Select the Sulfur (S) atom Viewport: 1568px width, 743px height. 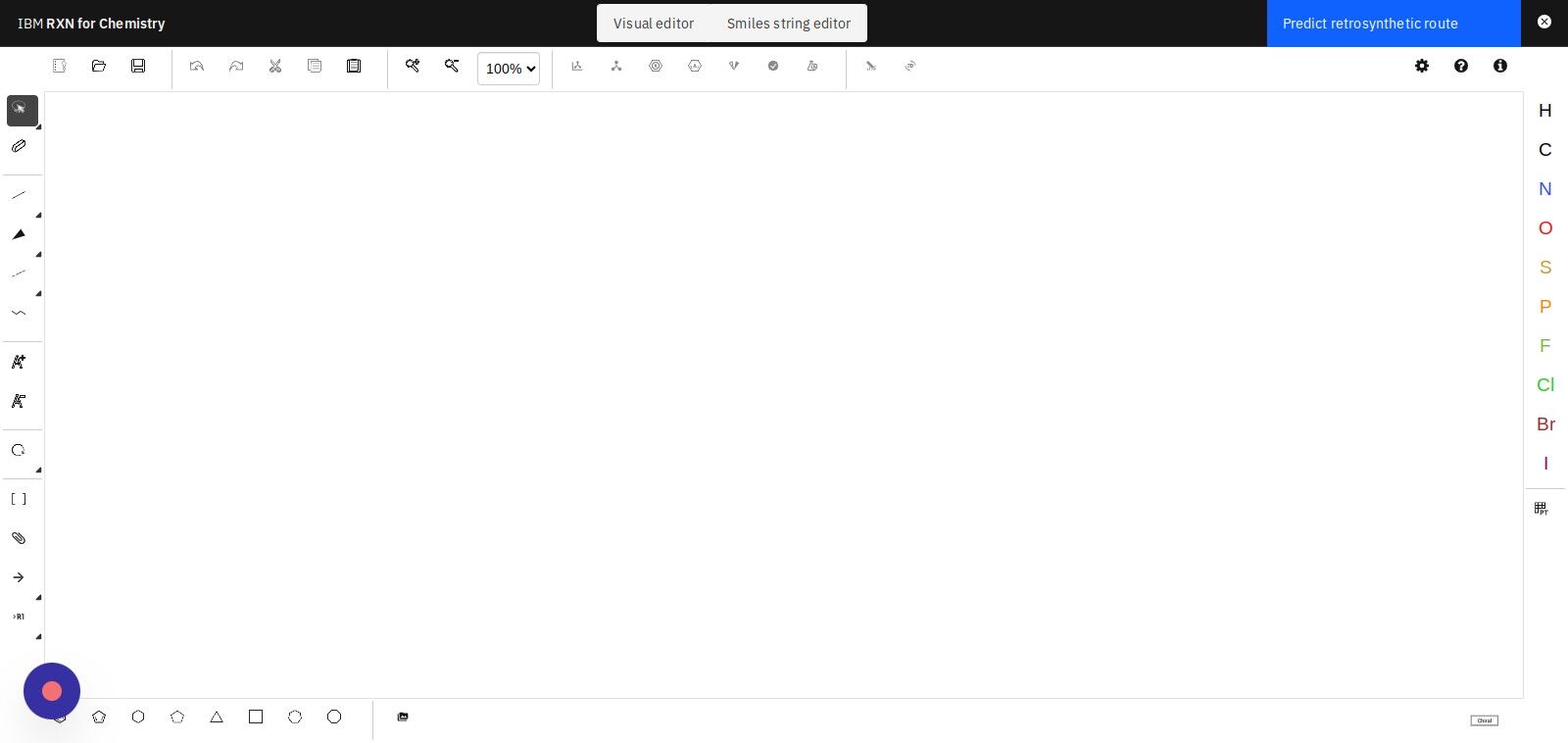(x=1545, y=268)
